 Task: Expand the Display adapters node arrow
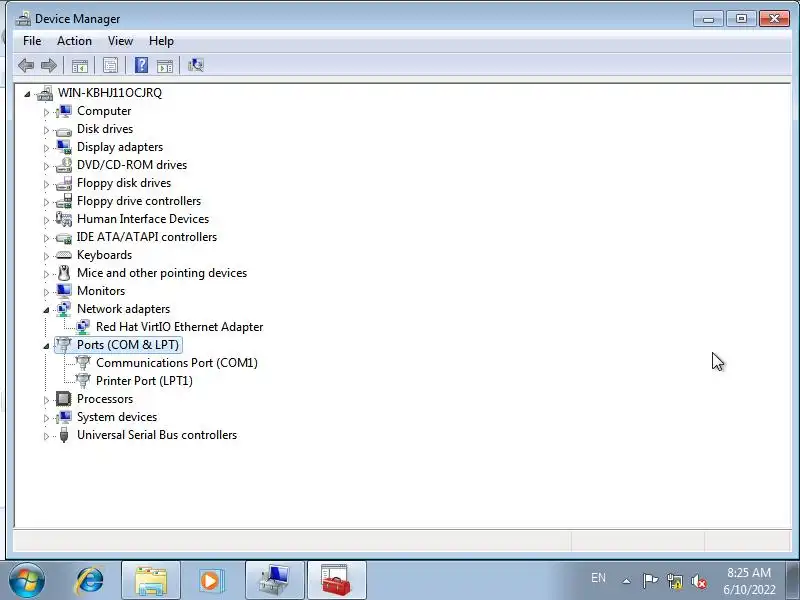coord(46,148)
